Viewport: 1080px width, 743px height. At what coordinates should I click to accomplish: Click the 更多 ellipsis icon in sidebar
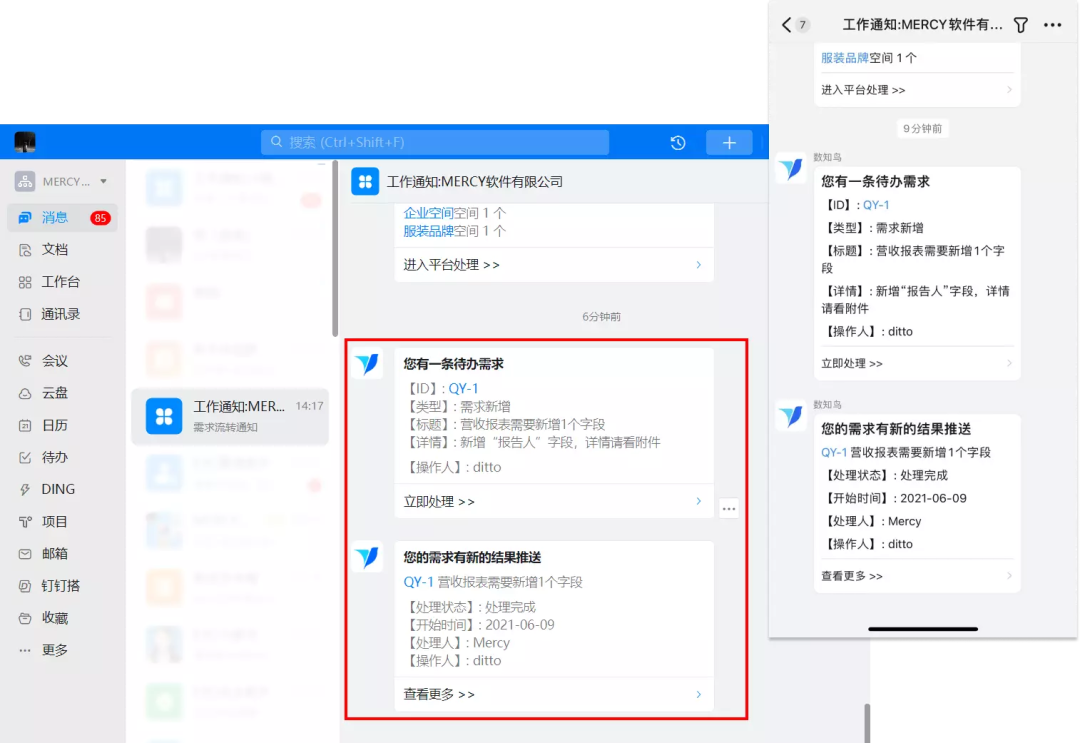point(25,650)
